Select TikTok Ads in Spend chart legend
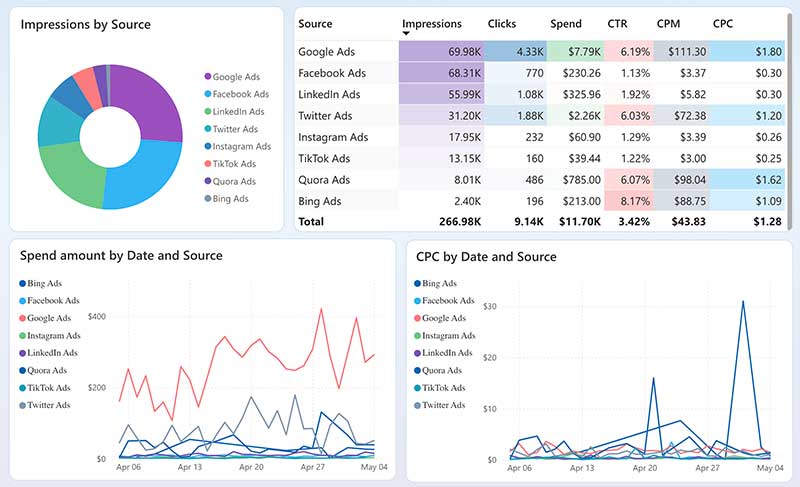This screenshot has height=487, width=800. point(45,388)
